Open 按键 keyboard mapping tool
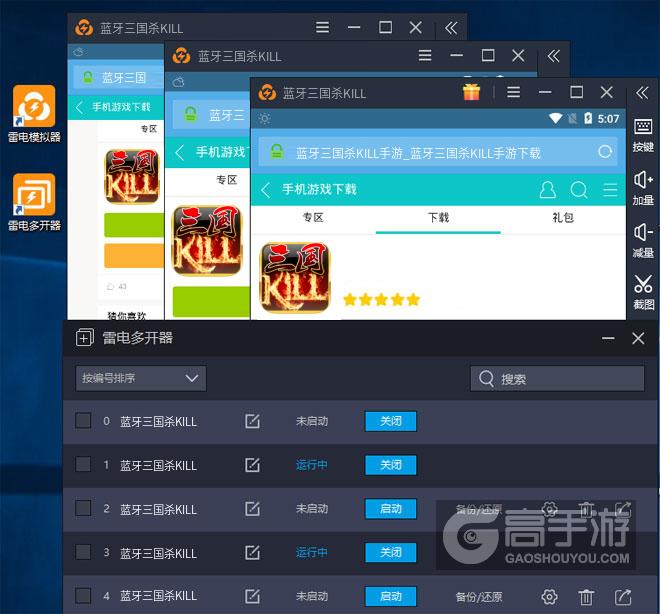Image resolution: width=660 pixels, height=614 pixels. [x=643, y=135]
